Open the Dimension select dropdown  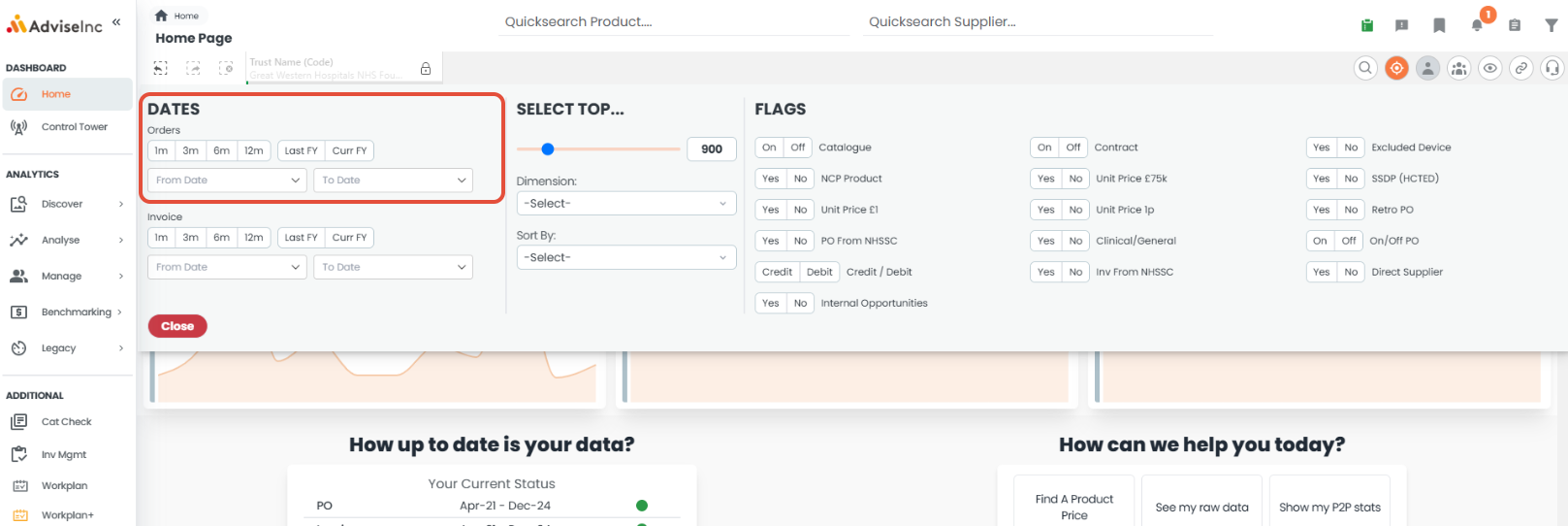(x=626, y=204)
